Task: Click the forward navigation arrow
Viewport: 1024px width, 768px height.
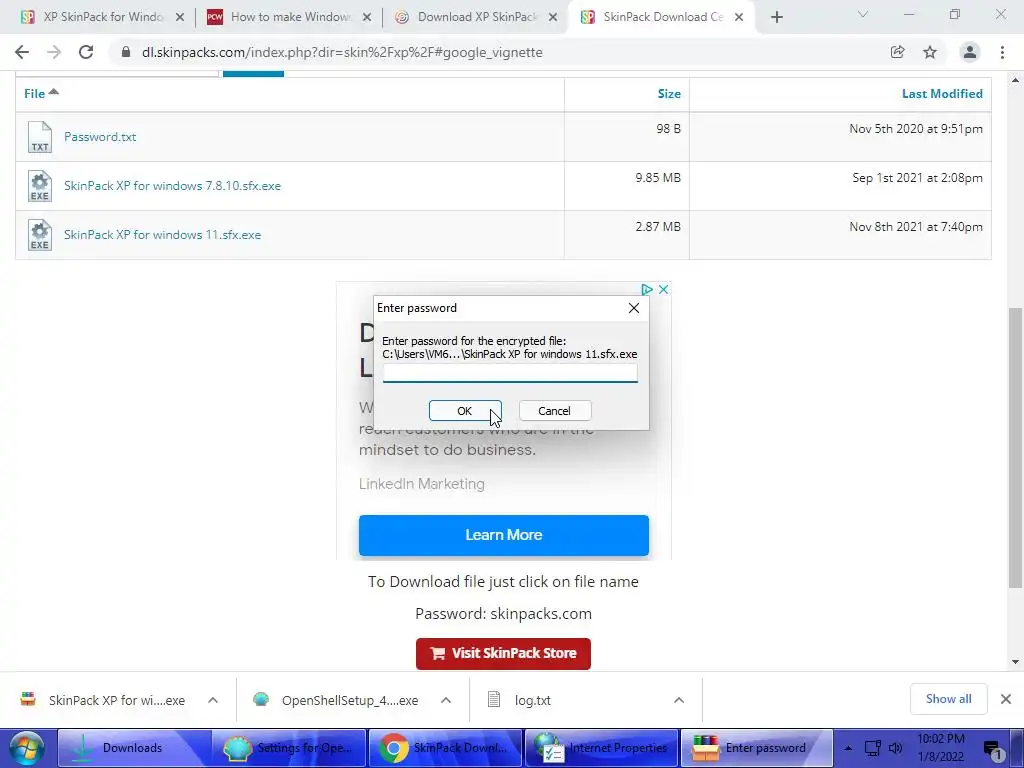Action: click(54, 52)
